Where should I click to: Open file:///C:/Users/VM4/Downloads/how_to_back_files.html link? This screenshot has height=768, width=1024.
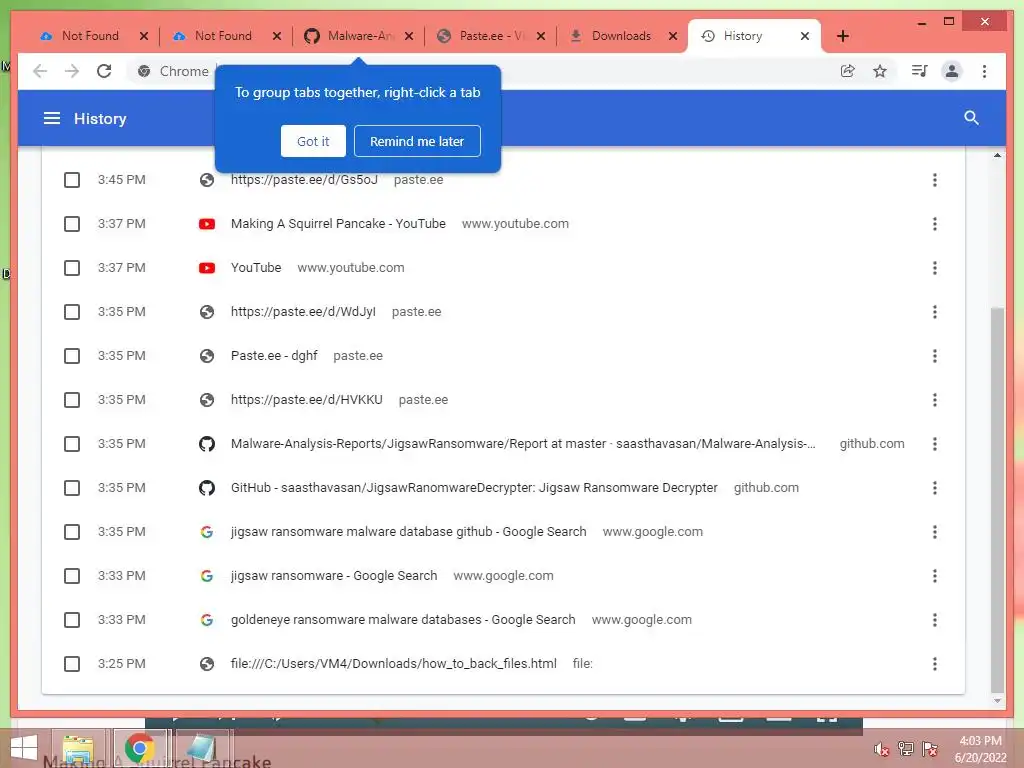click(394, 664)
